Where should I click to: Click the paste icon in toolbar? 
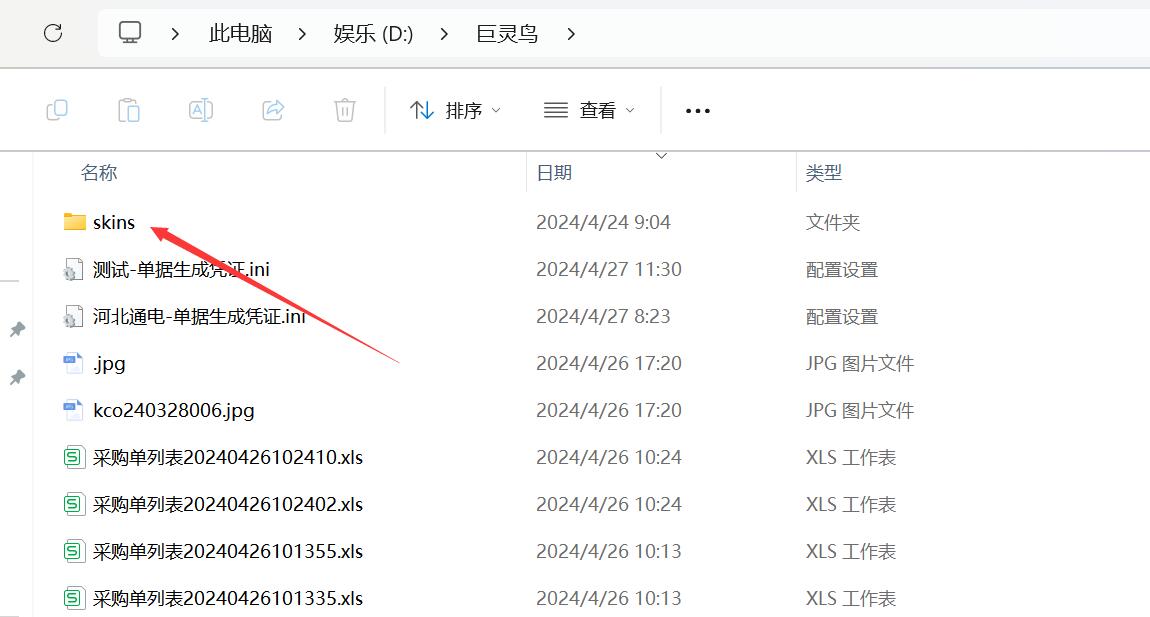129,110
